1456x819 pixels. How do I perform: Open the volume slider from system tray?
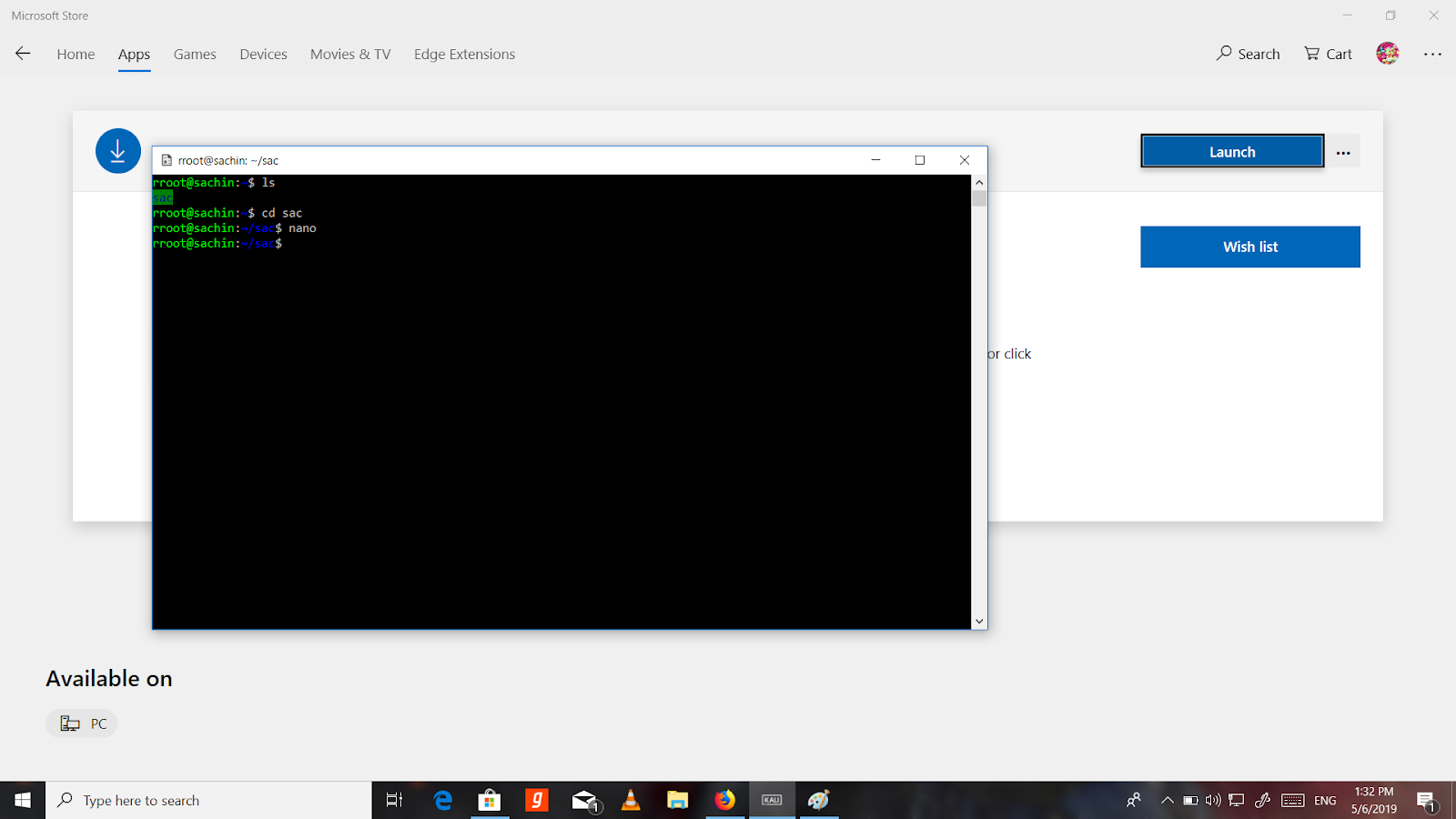coord(1213,800)
